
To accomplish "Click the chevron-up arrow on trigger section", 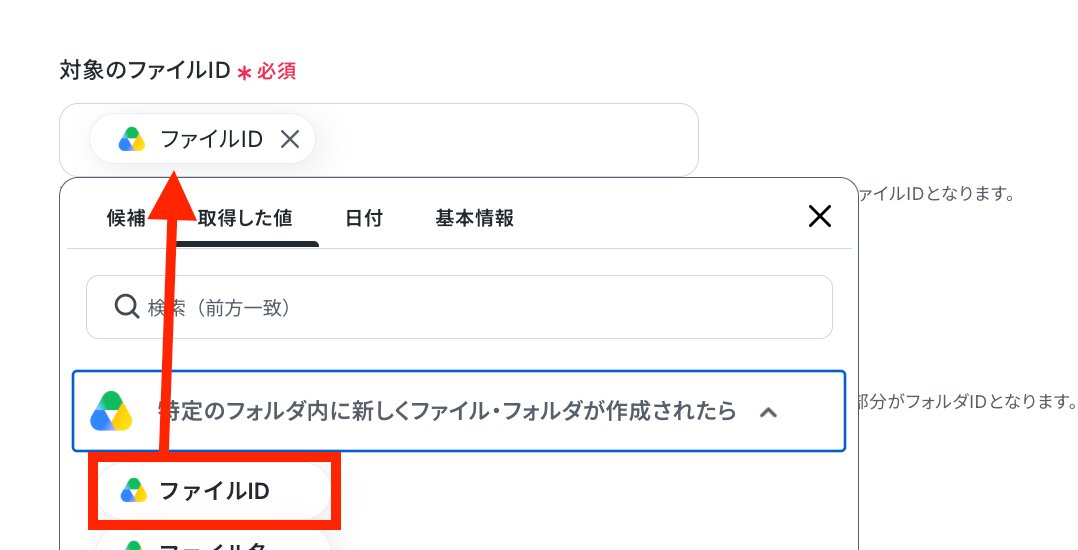I will point(768,412).
